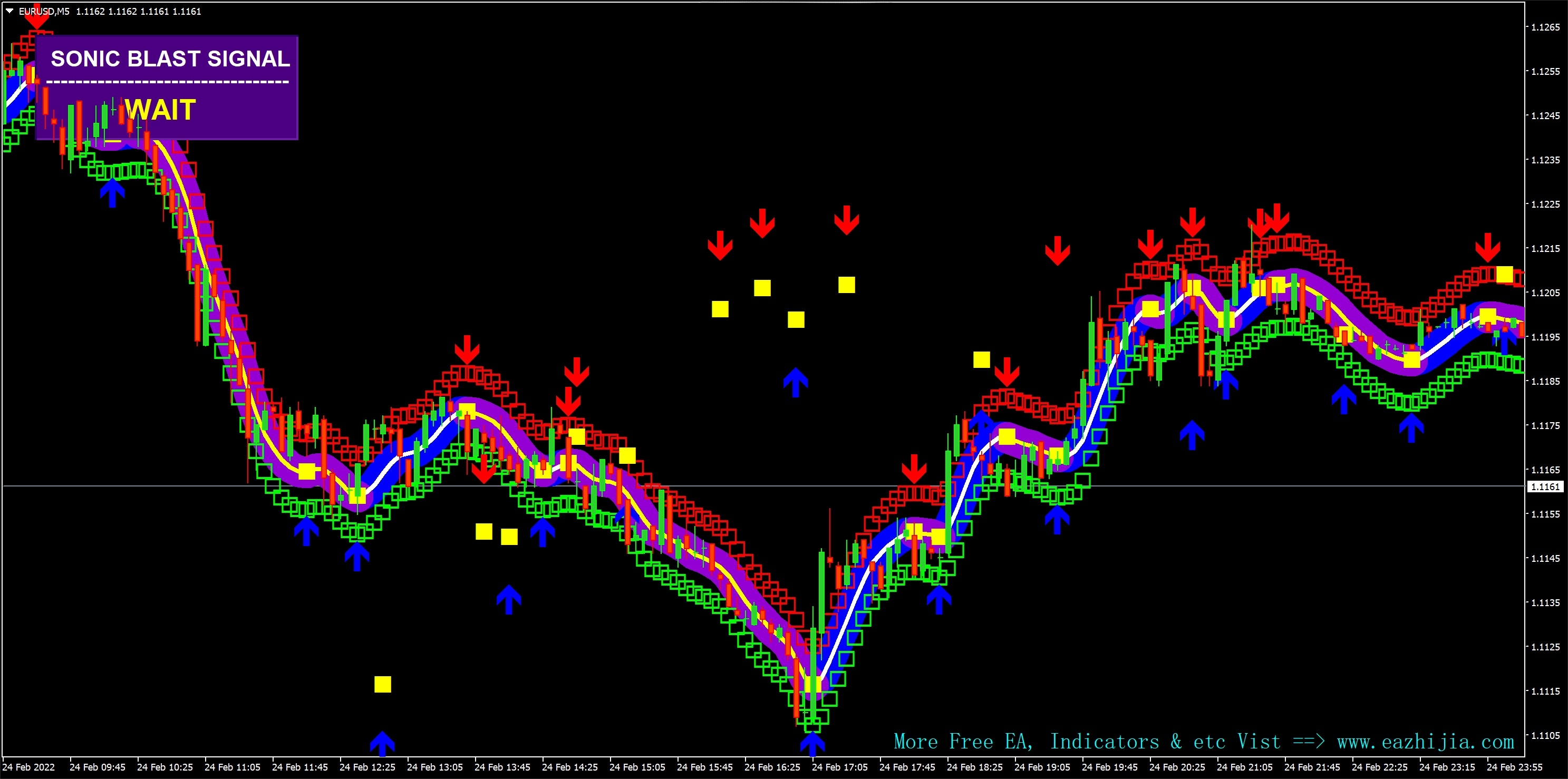The width and height of the screenshot is (1568, 779).
Task: Open the www.eazhijia.com watermark link
Action: click(x=1425, y=742)
